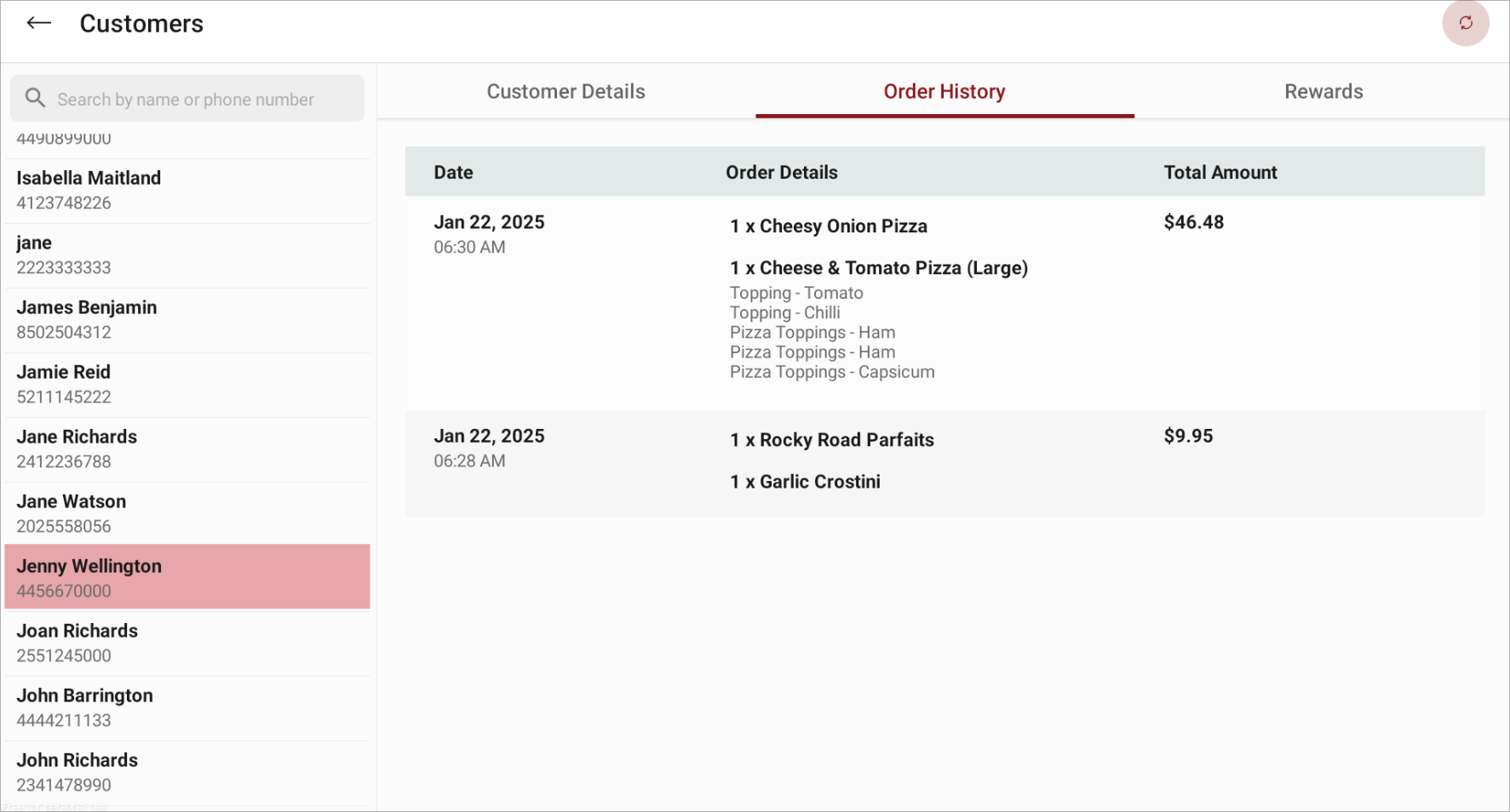Click the Rocky Road Parfaits order row
This screenshot has height=812, width=1510.
[x=944, y=464]
